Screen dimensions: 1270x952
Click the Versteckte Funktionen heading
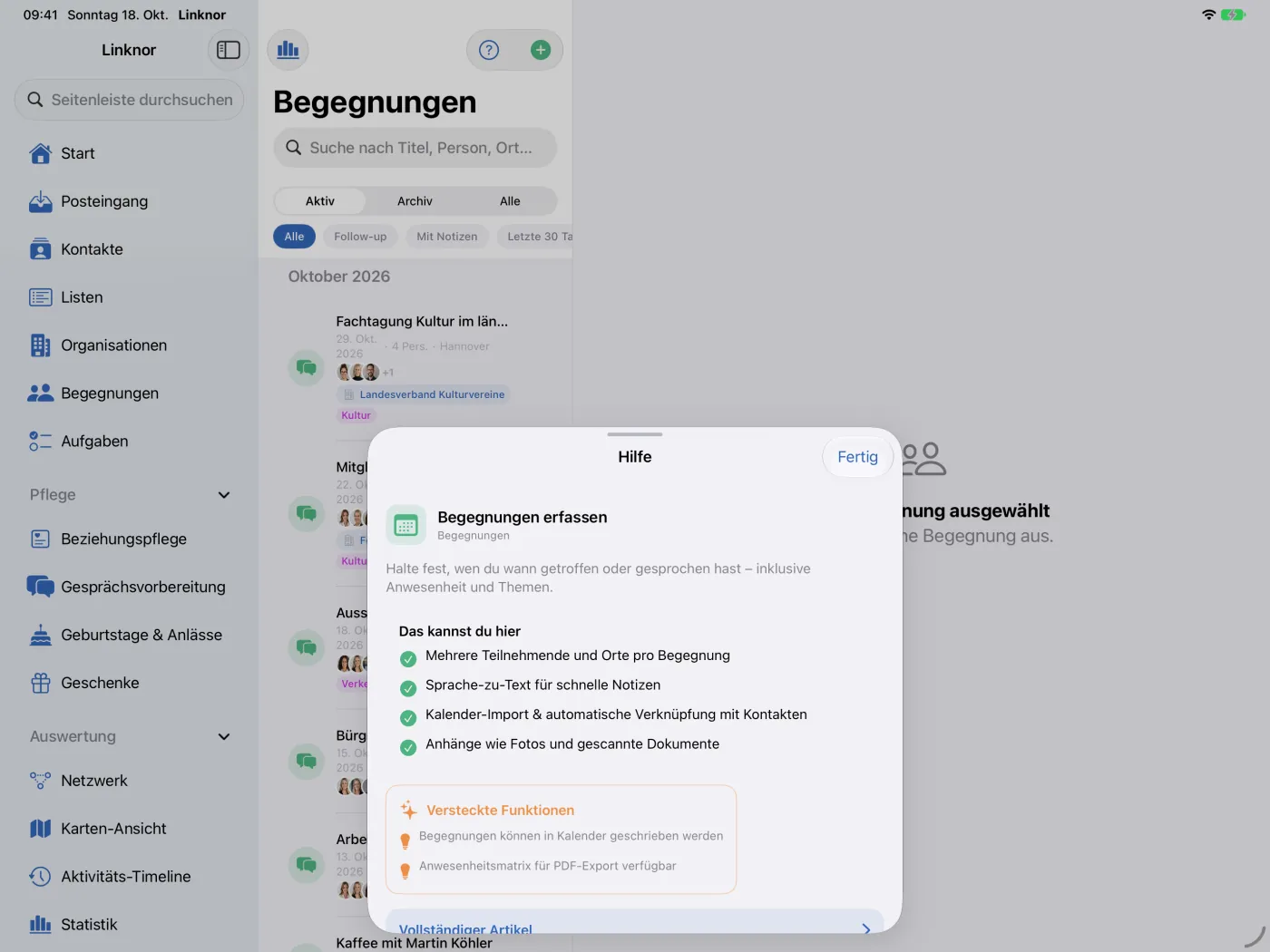[501, 811]
